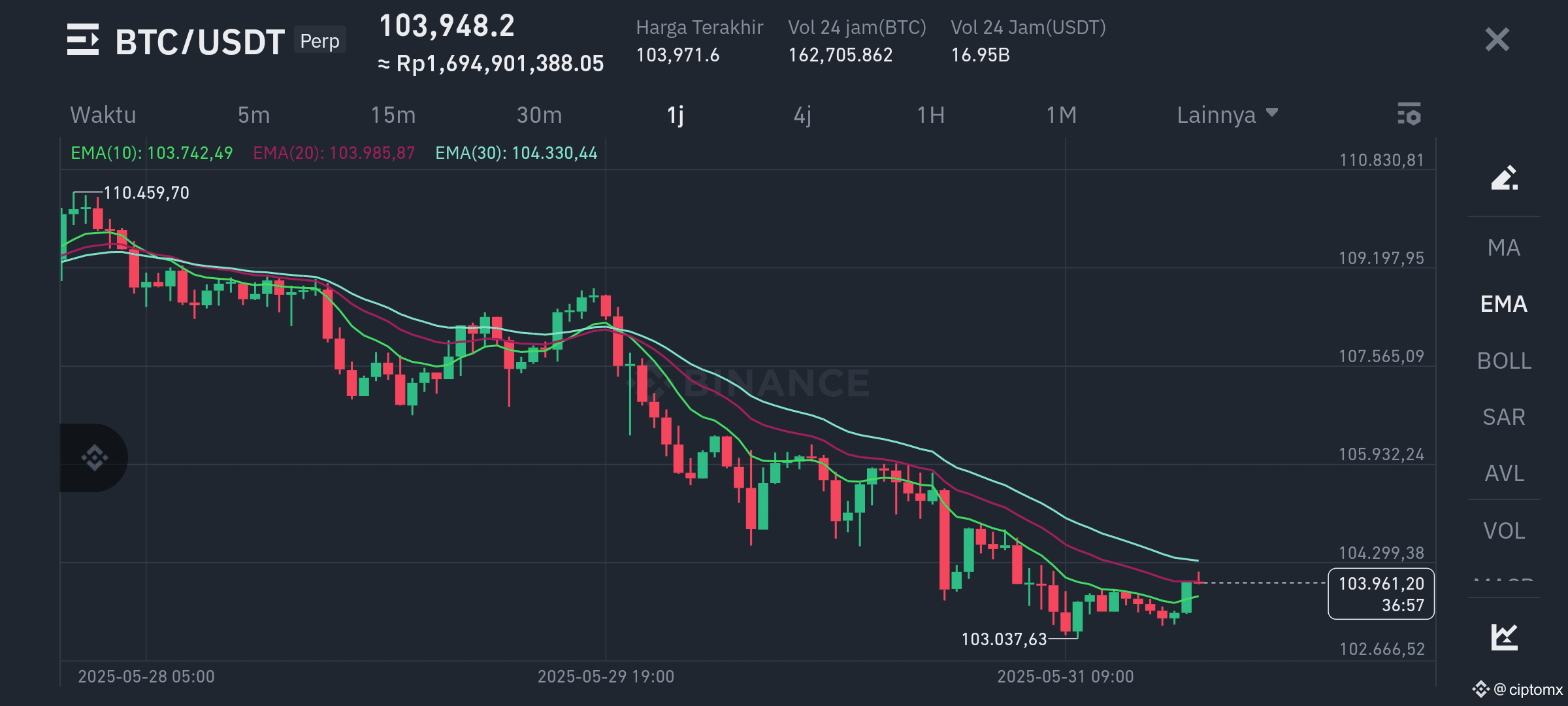Select the 15m timeframe tab
The height and width of the screenshot is (706, 1568).
click(x=393, y=115)
